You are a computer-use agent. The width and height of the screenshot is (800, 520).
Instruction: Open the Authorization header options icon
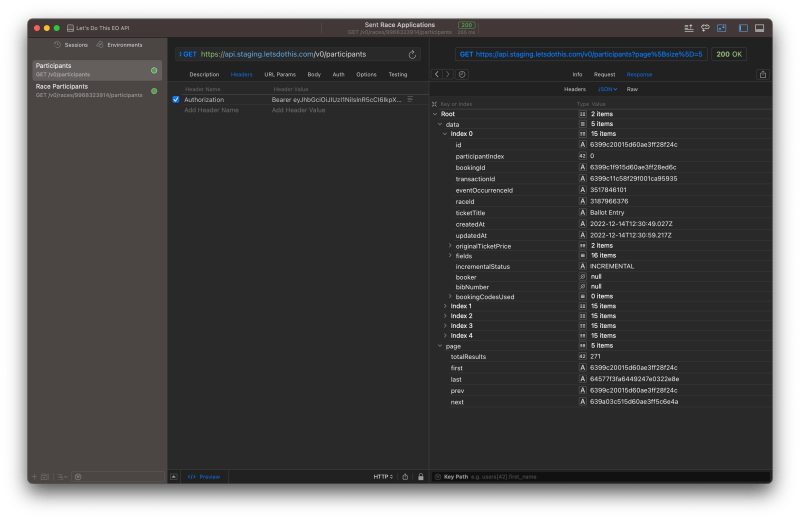(410, 100)
